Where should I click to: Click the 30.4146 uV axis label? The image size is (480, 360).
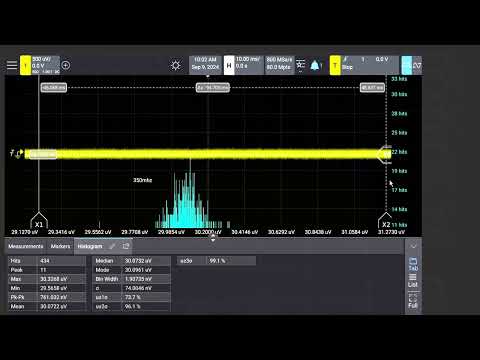[x=245, y=232]
